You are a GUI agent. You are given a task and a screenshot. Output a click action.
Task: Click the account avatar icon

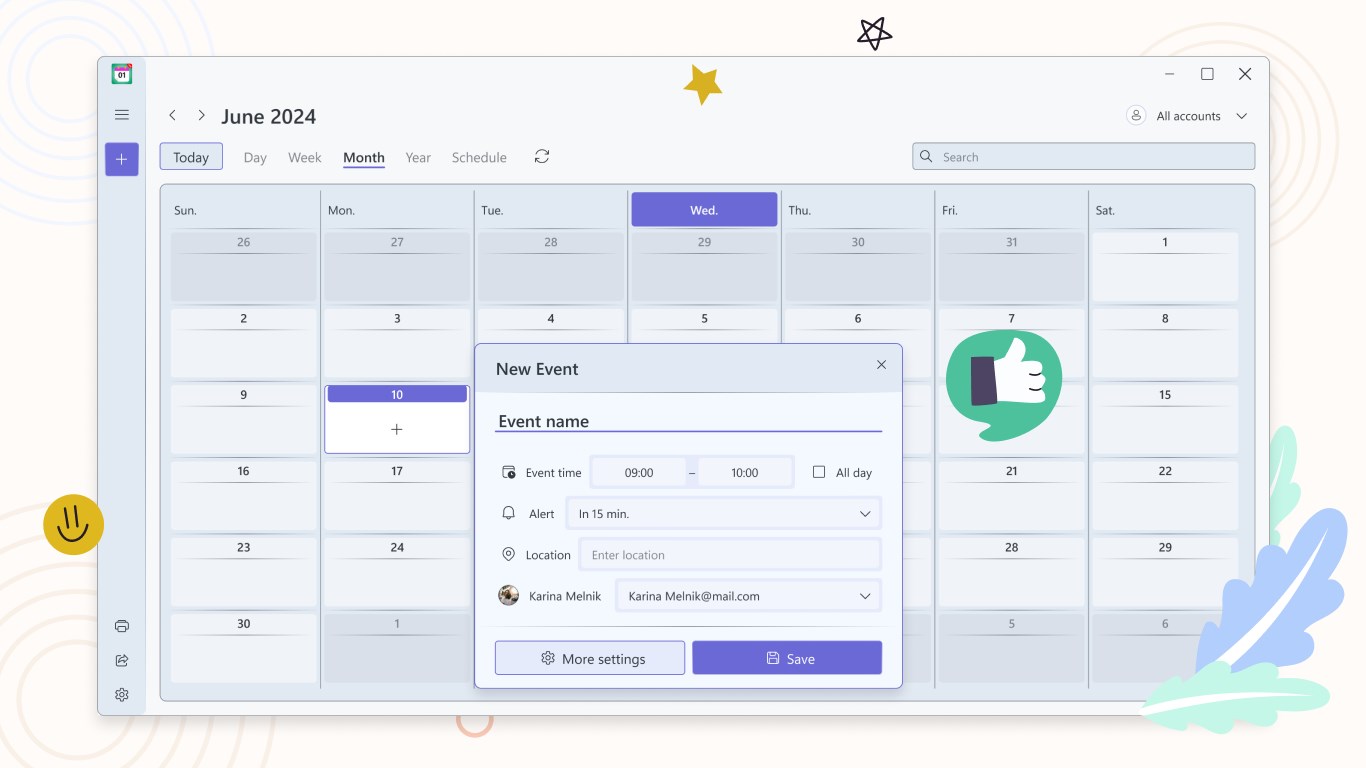1136,115
